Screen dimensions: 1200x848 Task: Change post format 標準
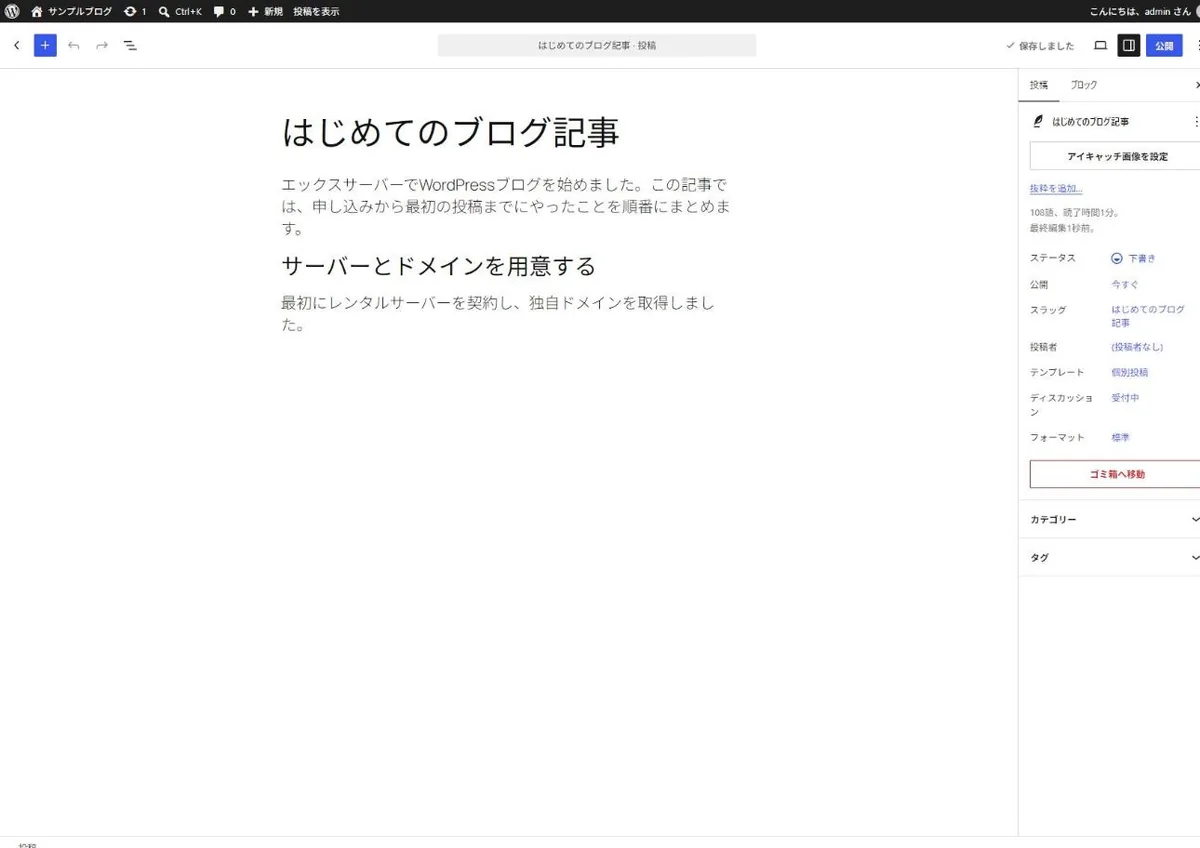coord(1121,438)
